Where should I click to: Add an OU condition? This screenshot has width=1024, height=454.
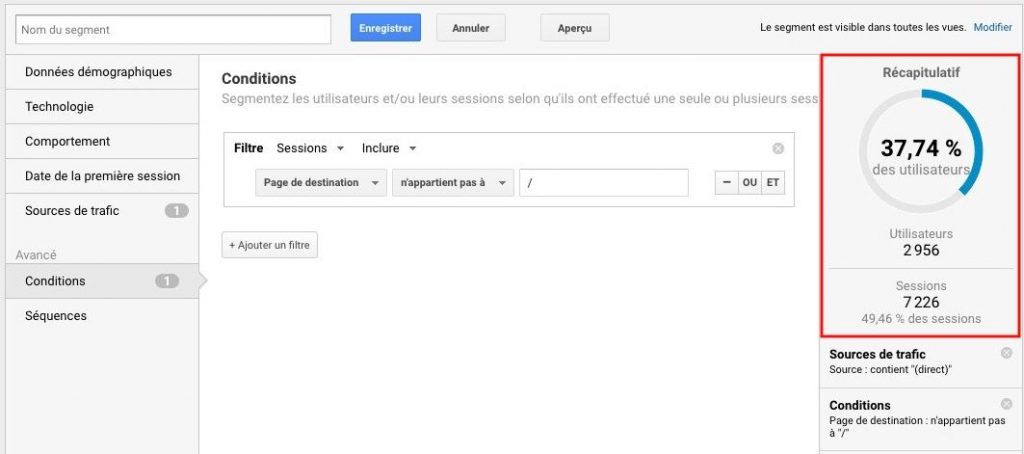click(x=749, y=183)
